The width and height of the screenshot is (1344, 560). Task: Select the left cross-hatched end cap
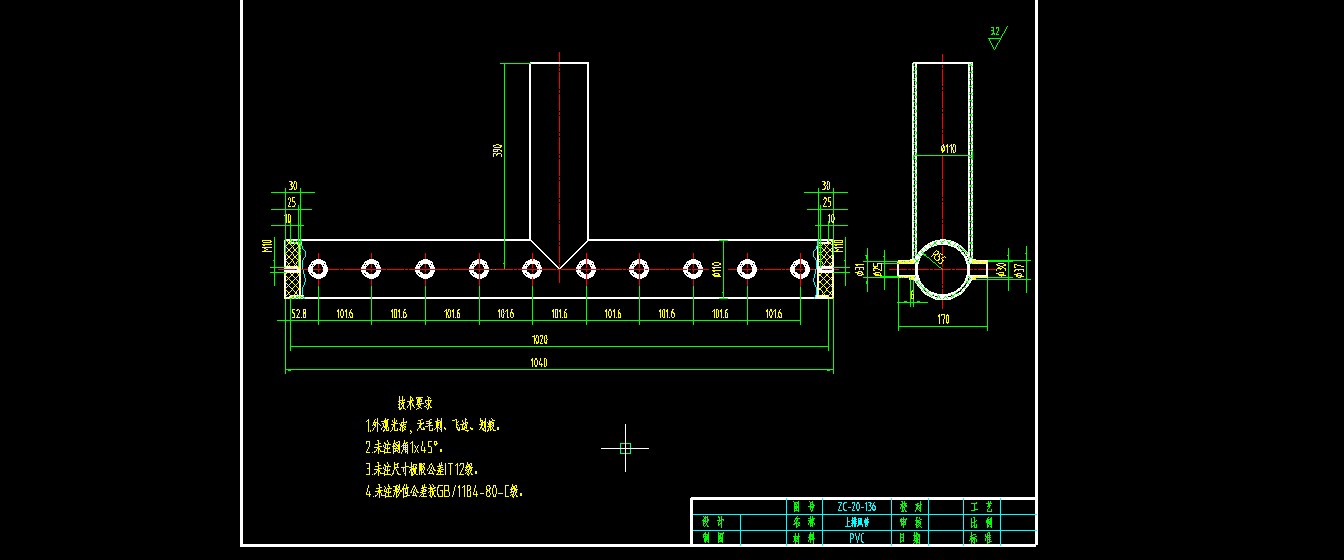(x=294, y=269)
